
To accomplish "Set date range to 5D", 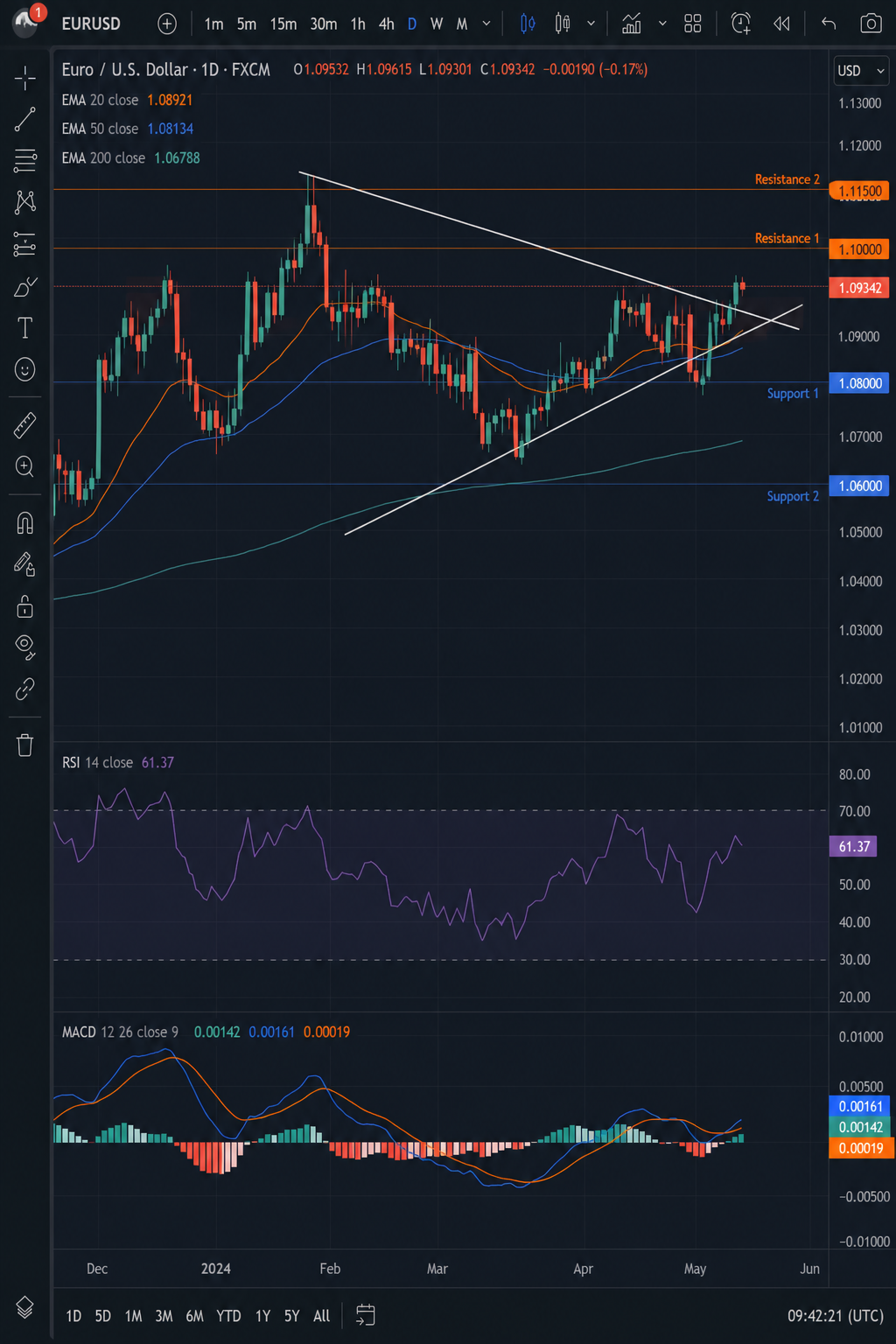I will (102, 1315).
